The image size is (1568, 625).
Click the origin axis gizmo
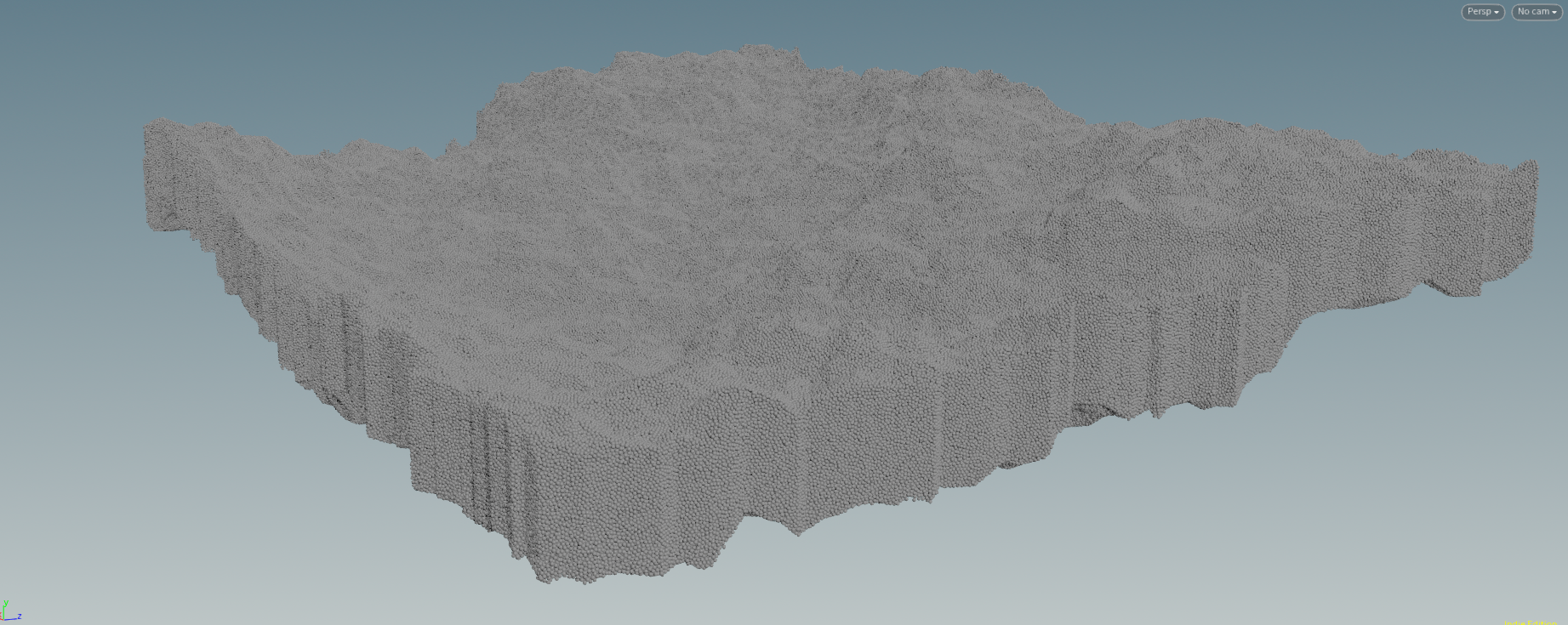click(x=5, y=616)
